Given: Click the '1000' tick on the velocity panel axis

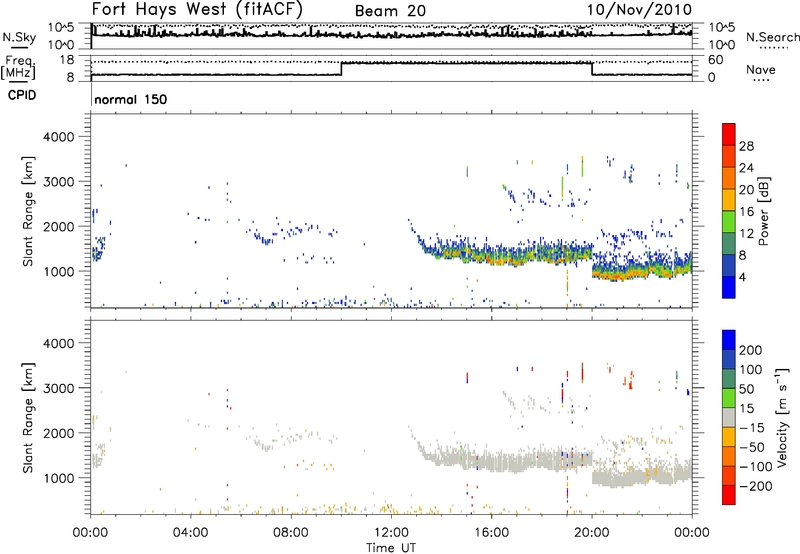Looking at the screenshot, I should [x=59, y=478].
